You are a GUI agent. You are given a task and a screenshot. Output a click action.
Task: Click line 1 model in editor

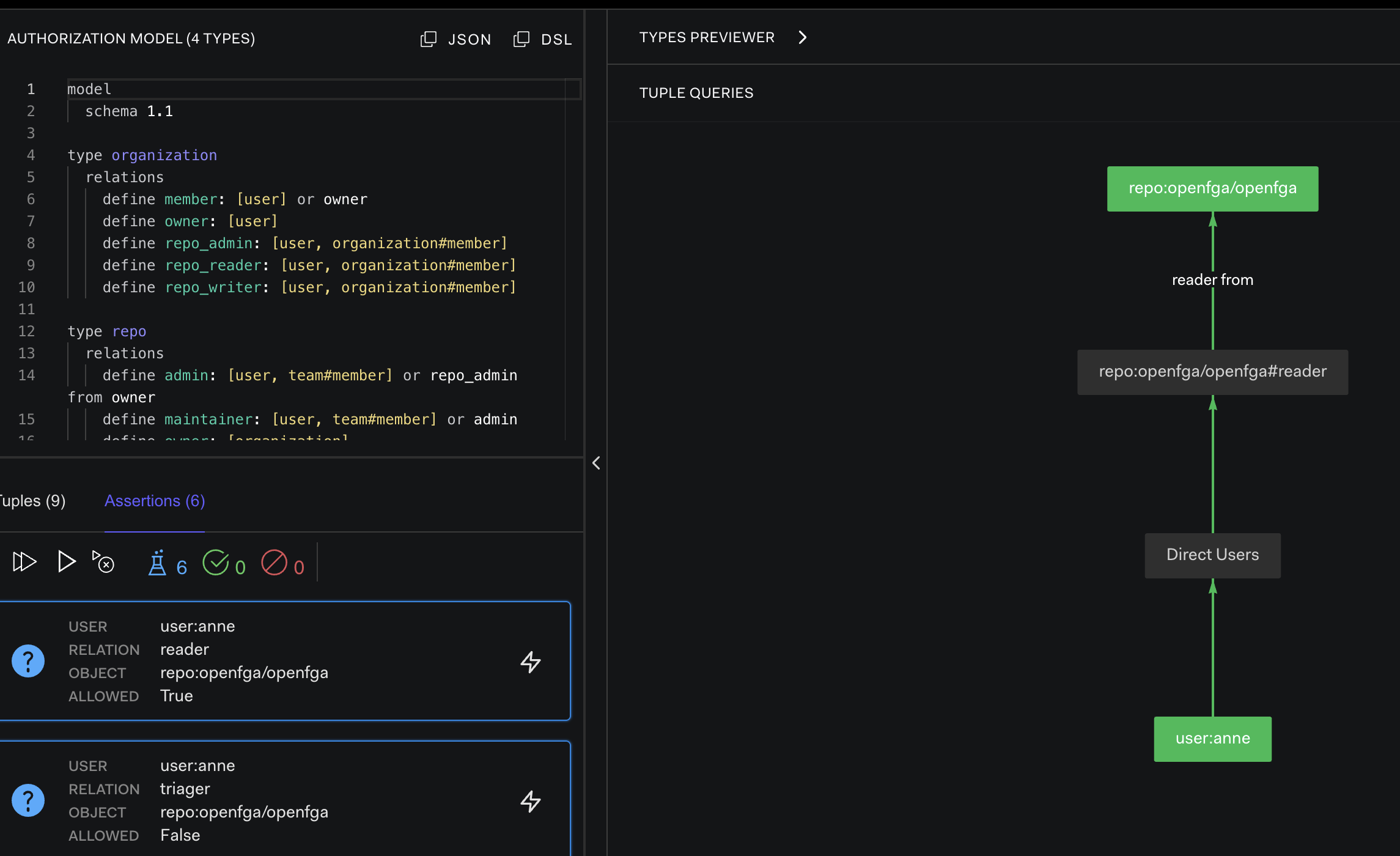(x=89, y=89)
